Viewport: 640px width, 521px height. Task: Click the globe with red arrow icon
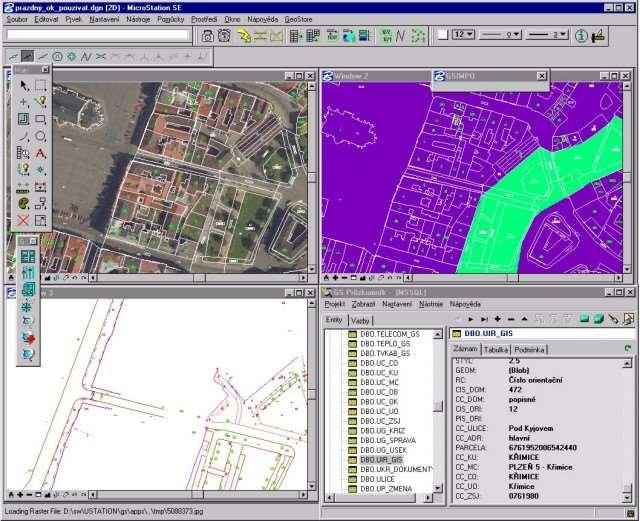point(28,338)
